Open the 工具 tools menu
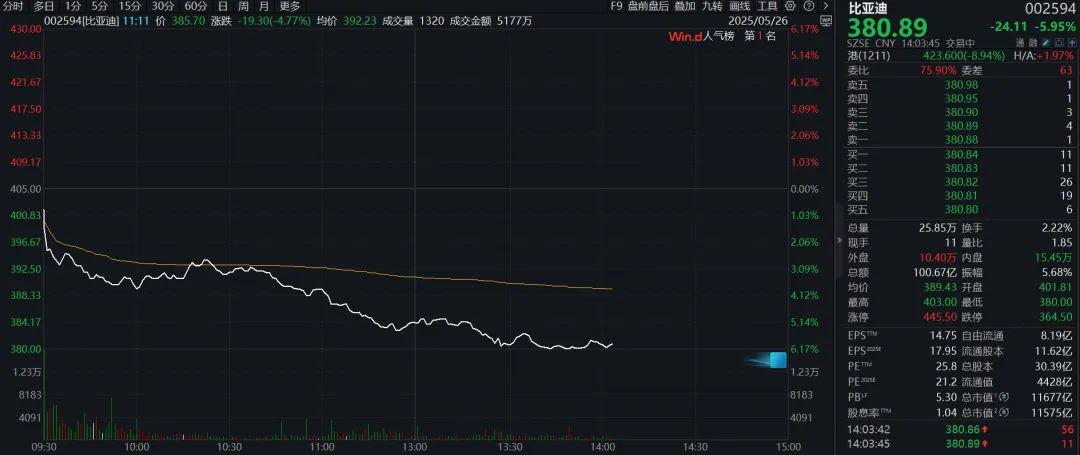Viewport: 1080px width, 455px height. click(767, 6)
